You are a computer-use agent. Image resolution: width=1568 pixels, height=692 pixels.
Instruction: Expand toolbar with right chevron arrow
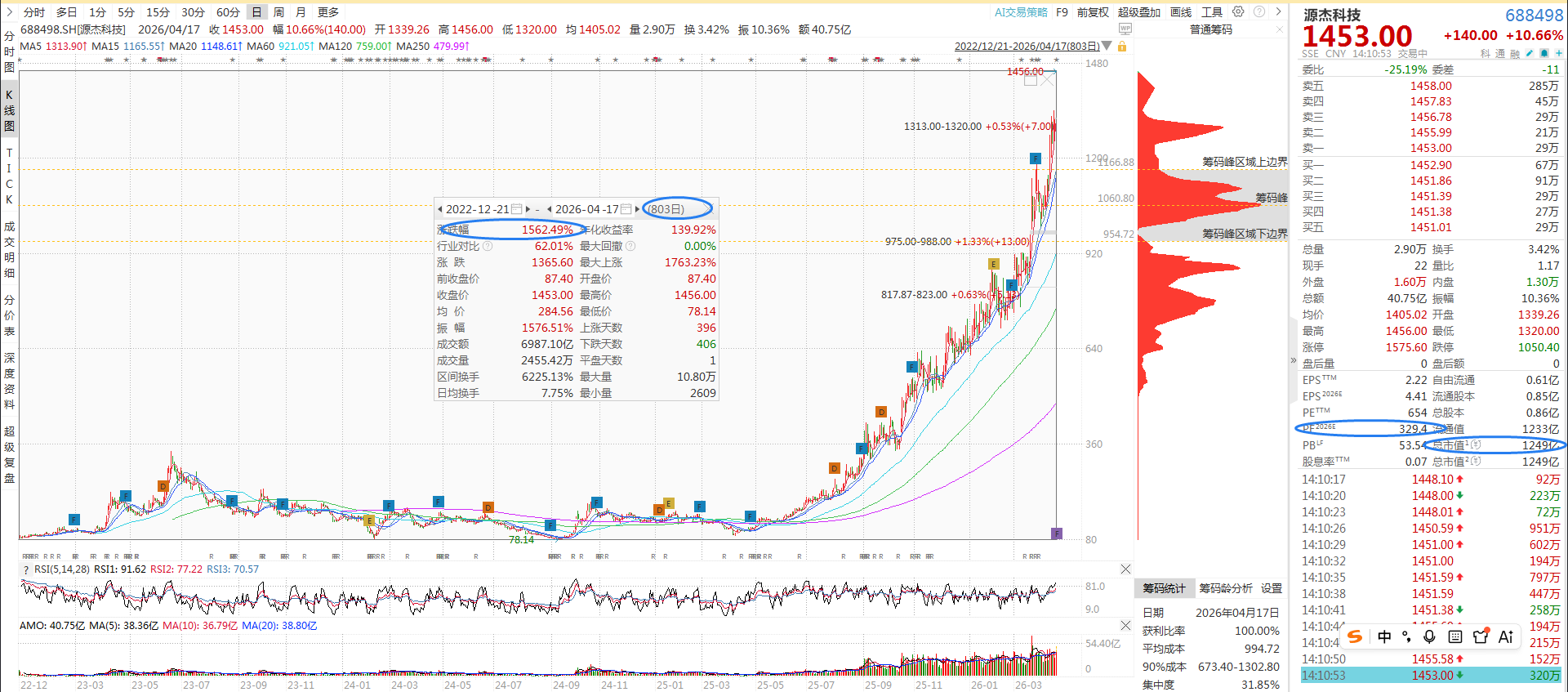(x=1278, y=12)
